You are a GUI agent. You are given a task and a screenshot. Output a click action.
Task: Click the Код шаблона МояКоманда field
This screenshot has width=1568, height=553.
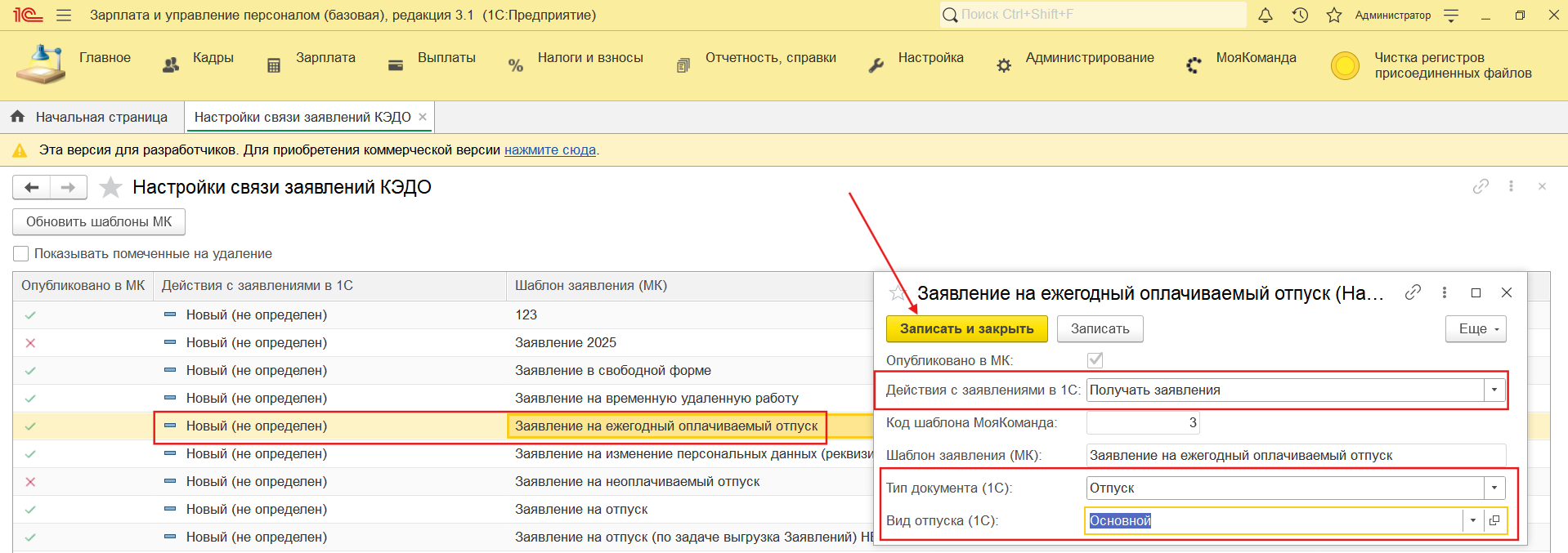click(1142, 423)
